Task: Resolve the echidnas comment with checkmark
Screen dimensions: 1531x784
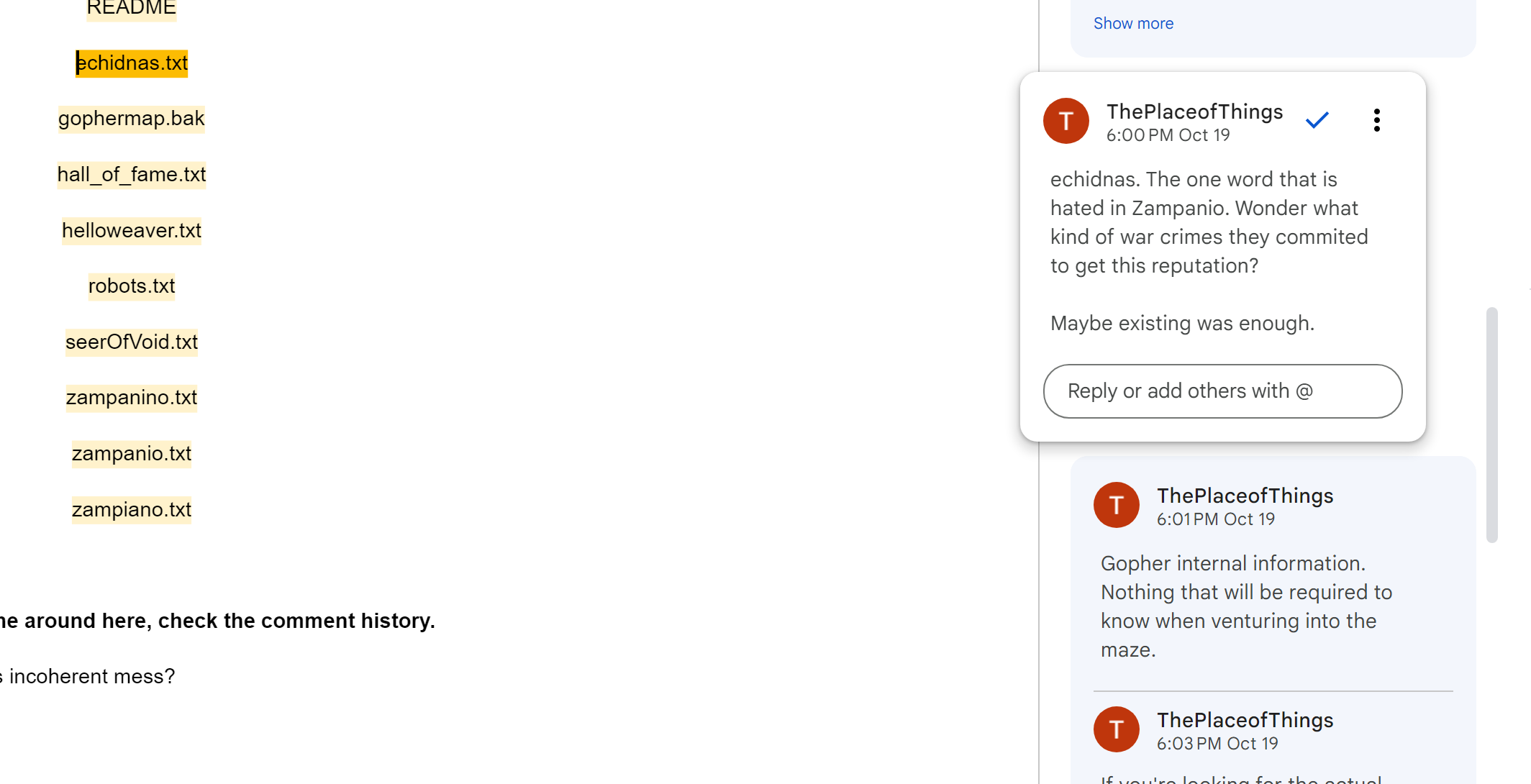Action: click(x=1317, y=120)
